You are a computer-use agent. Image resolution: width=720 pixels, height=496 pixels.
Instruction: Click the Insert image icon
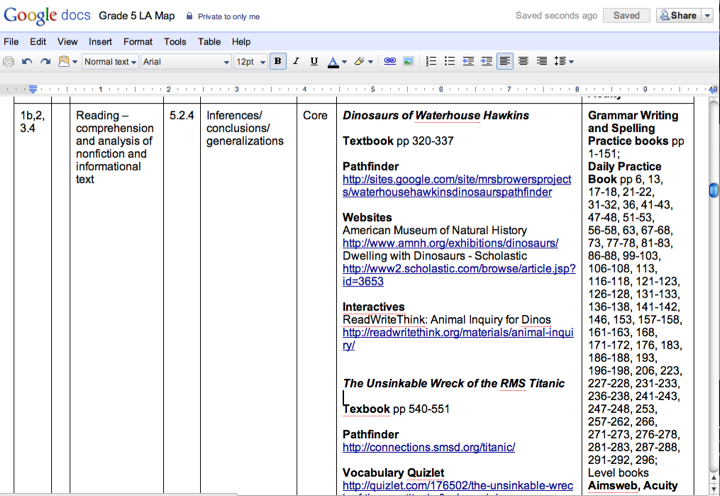point(408,61)
